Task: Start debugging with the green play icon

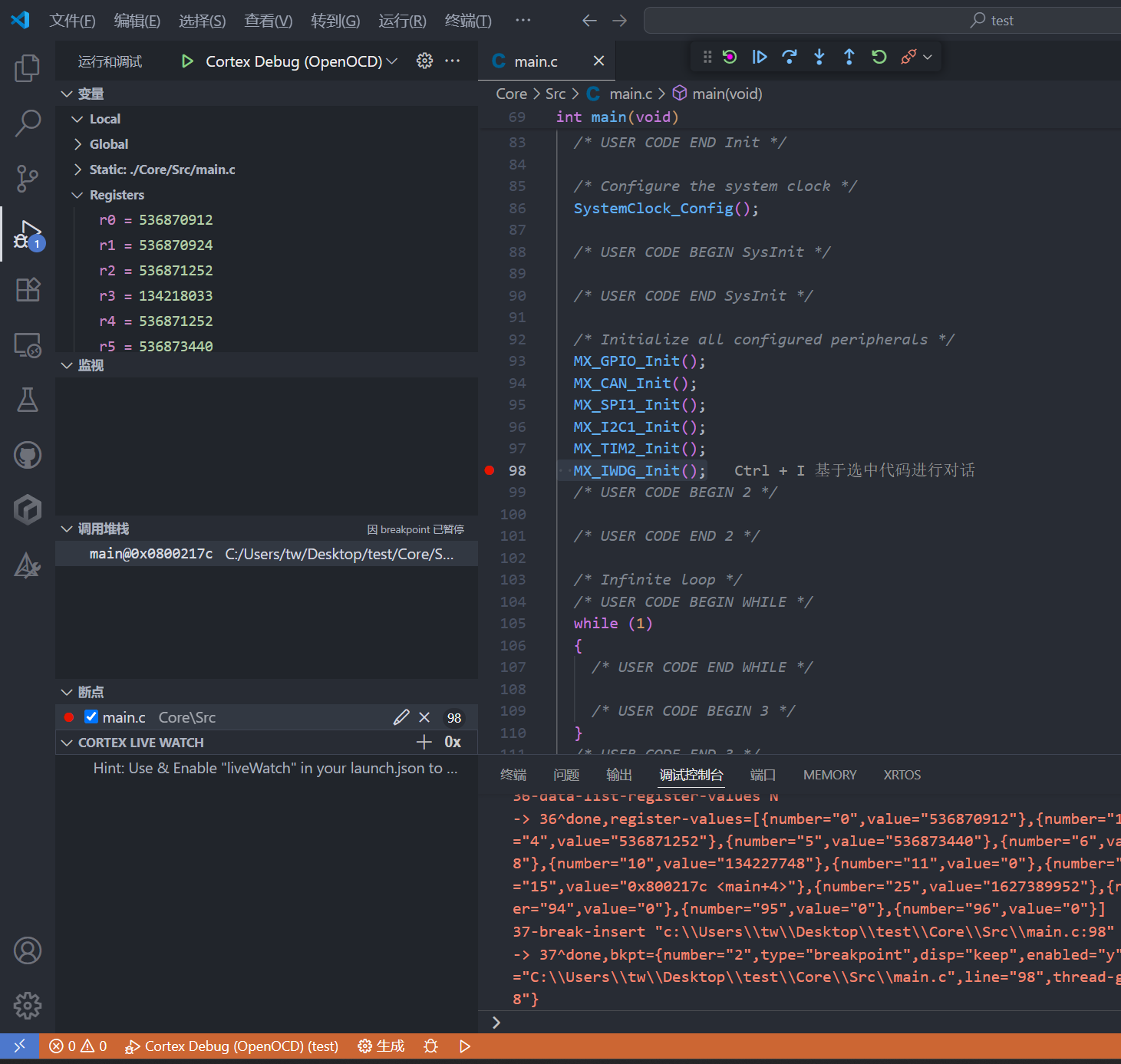Action: (x=187, y=61)
